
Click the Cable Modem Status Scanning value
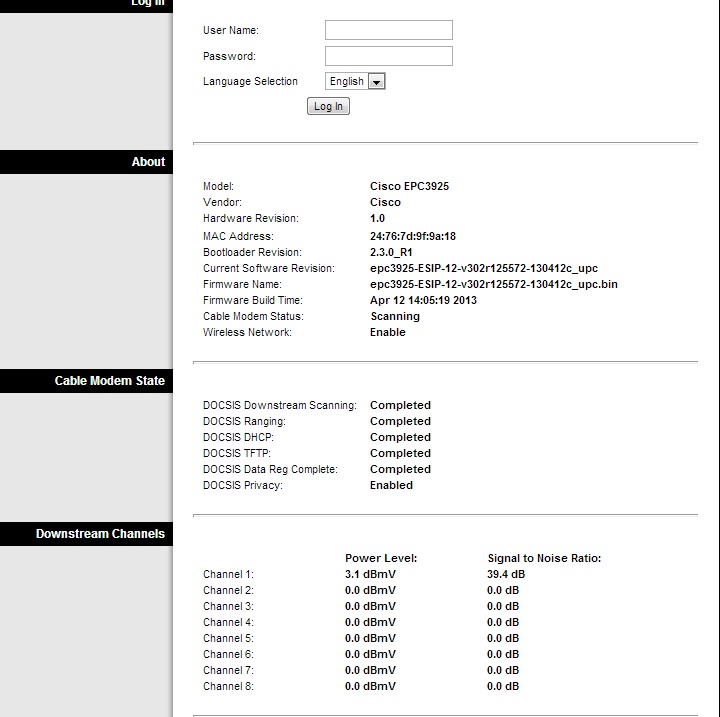[395, 316]
